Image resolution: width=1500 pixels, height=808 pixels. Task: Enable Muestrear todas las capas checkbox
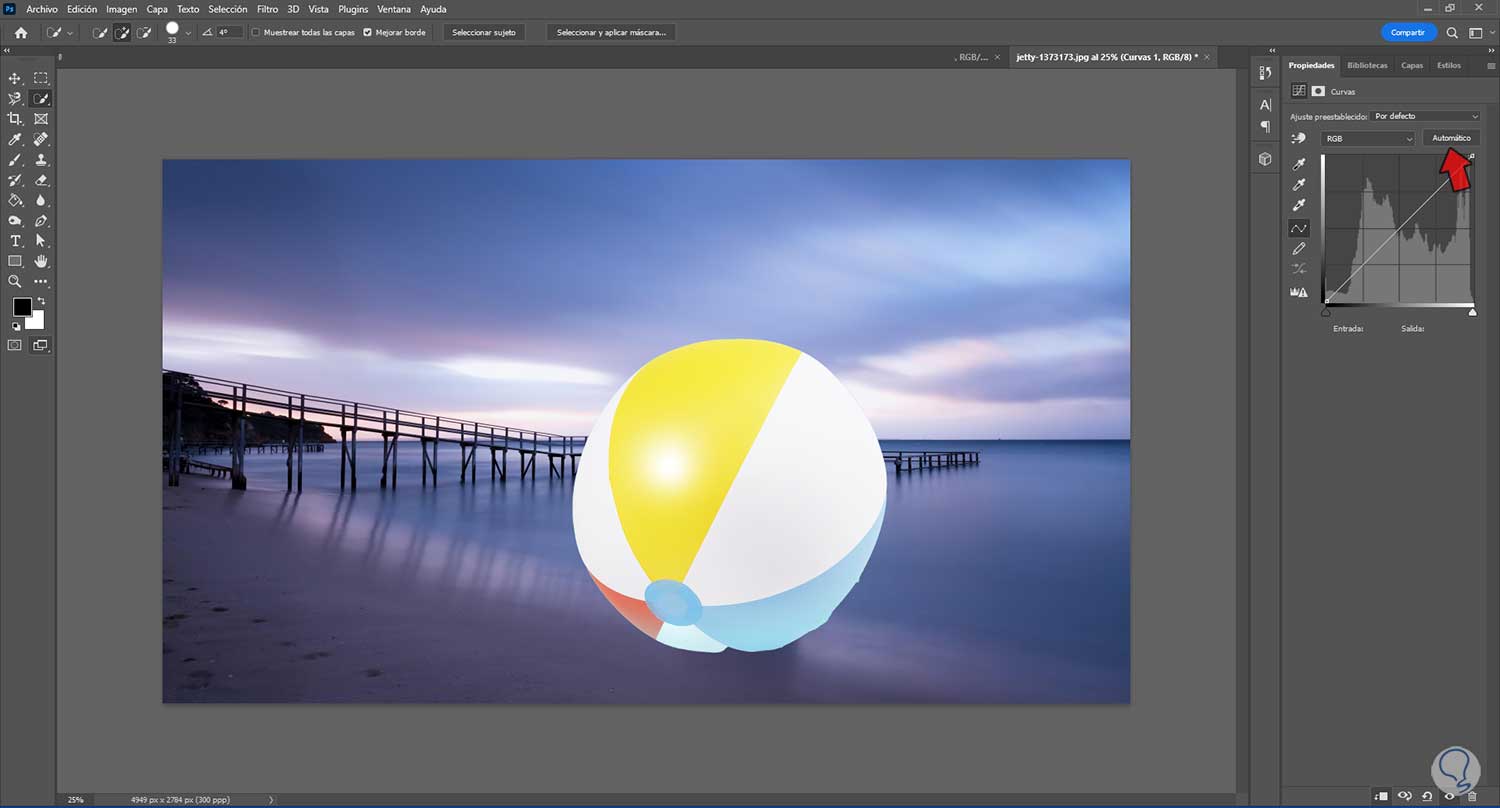256,32
